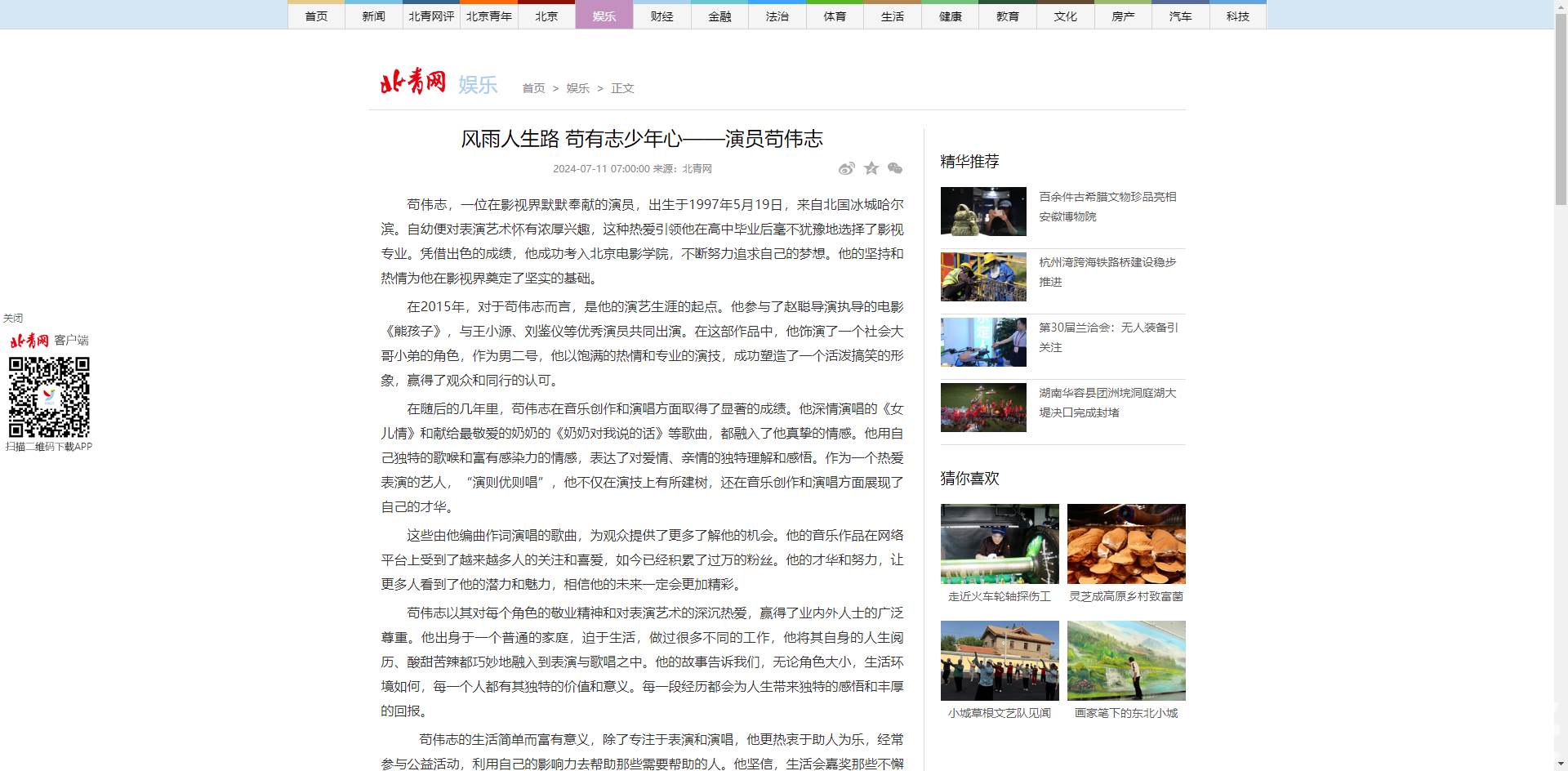Image resolution: width=1568 pixels, height=771 pixels.
Task: Close the floating 客户端 QR panel
Action: [x=13, y=319]
